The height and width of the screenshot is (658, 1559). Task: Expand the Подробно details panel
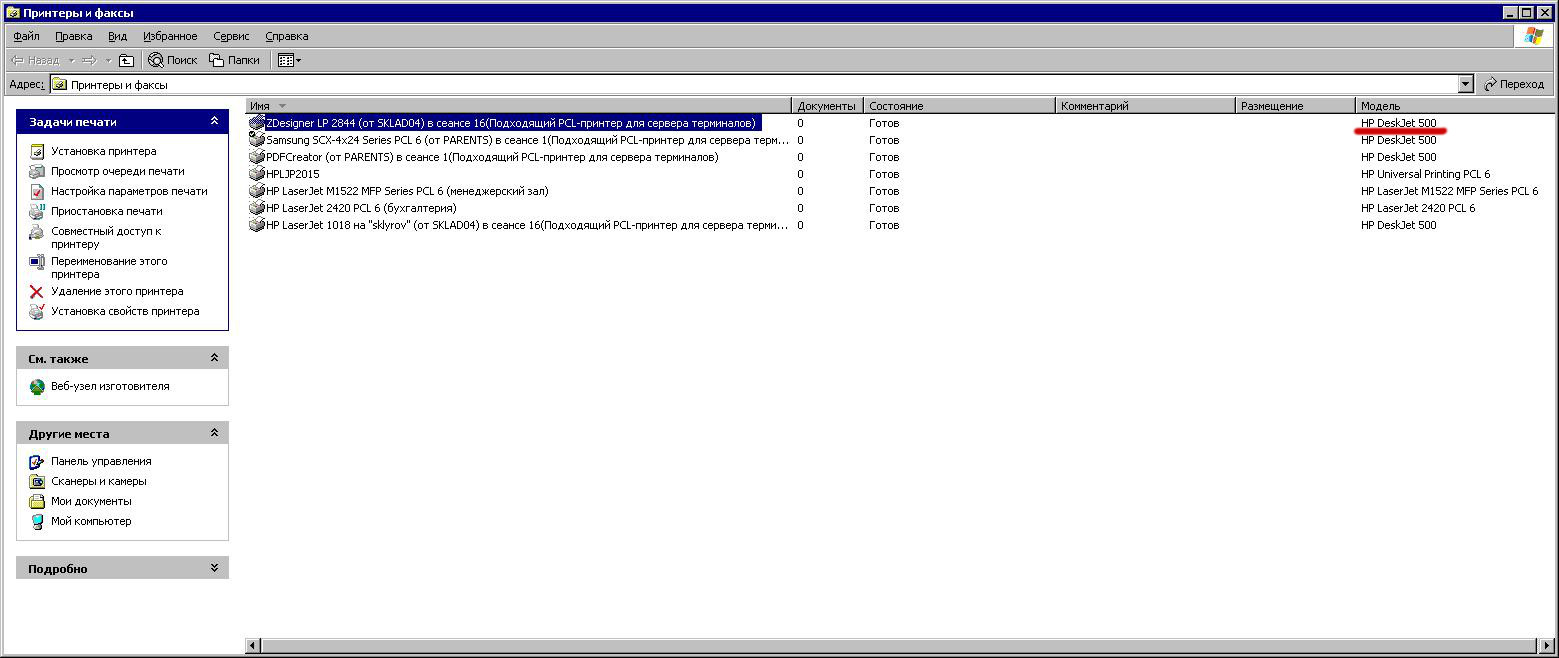tap(214, 568)
